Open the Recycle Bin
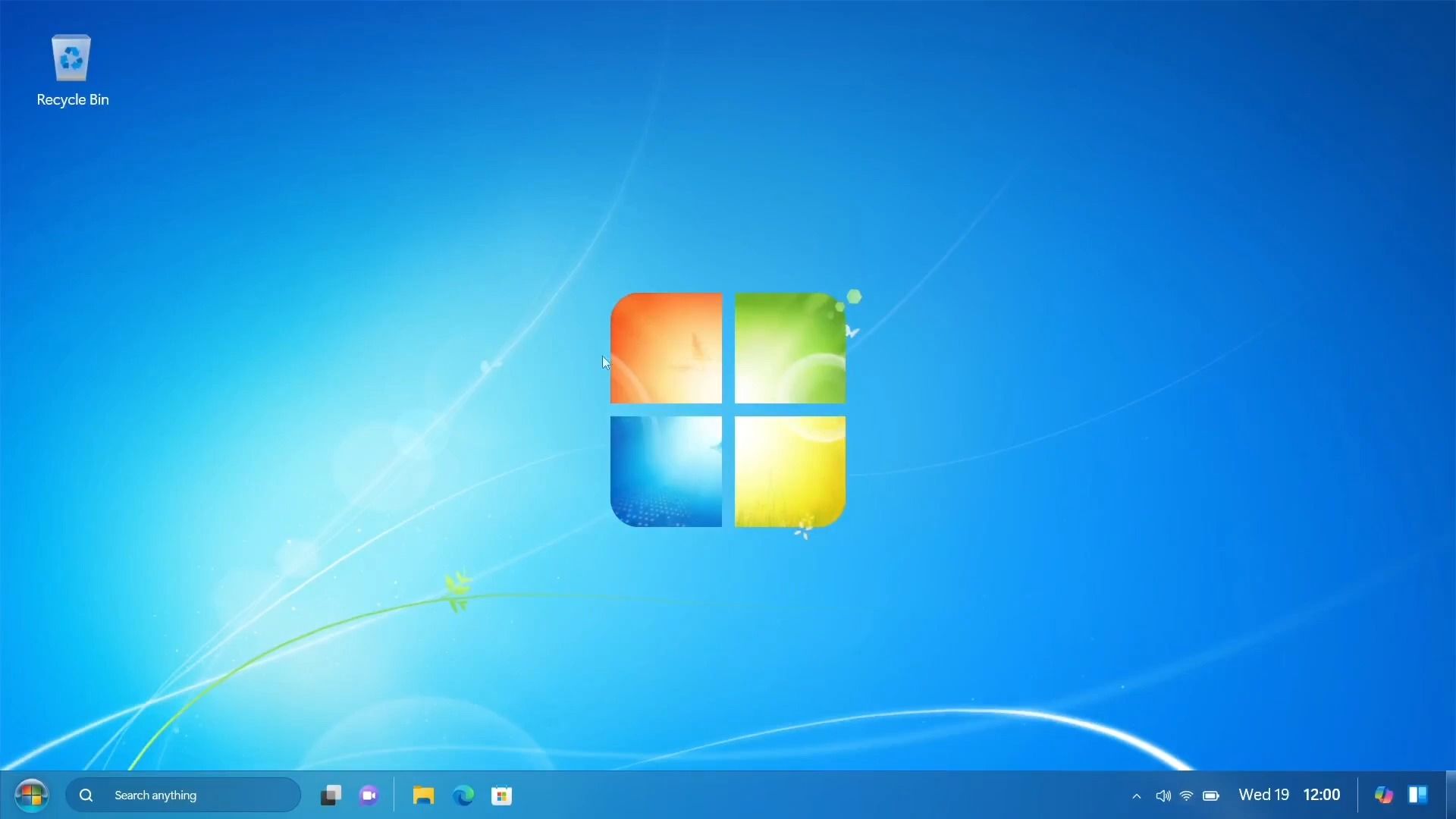Viewport: 1456px width, 819px height. click(71, 57)
